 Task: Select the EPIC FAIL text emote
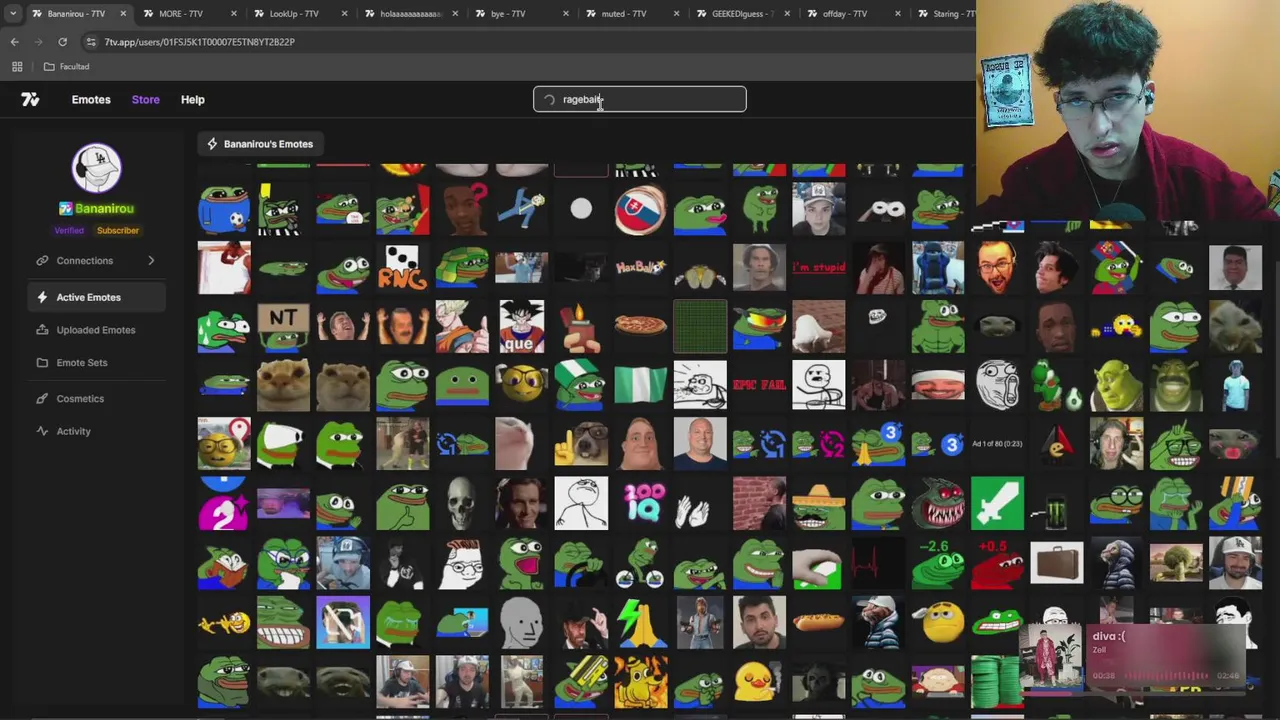tap(759, 385)
